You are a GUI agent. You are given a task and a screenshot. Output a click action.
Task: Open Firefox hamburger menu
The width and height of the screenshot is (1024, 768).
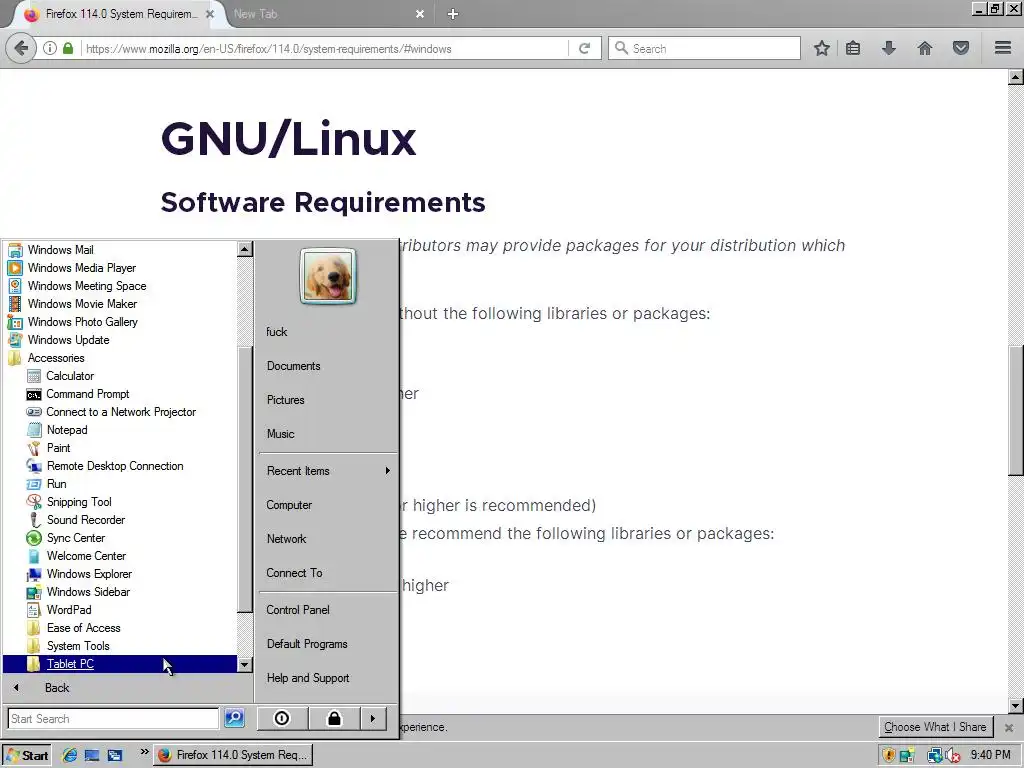click(1003, 48)
